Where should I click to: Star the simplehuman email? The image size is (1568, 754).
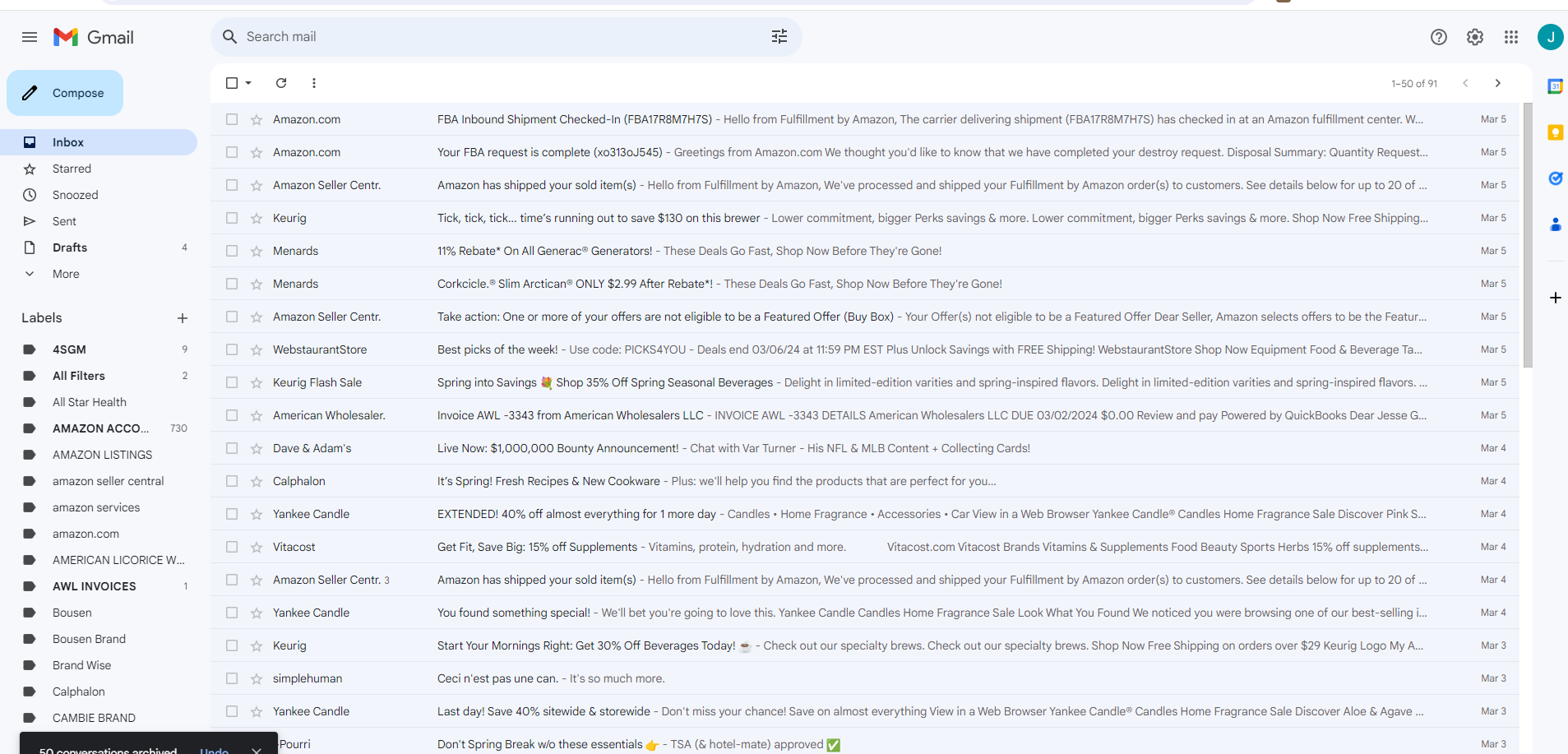[x=257, y=678]
